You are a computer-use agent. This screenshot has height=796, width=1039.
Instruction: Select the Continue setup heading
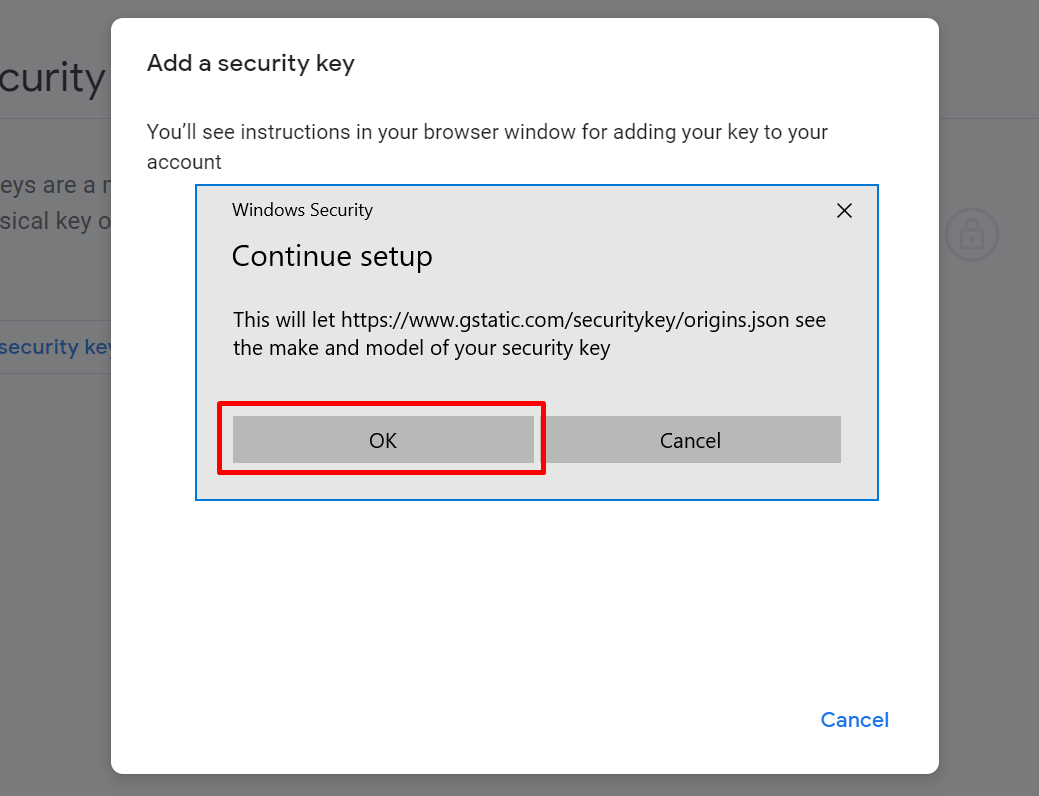coord(332,256)
